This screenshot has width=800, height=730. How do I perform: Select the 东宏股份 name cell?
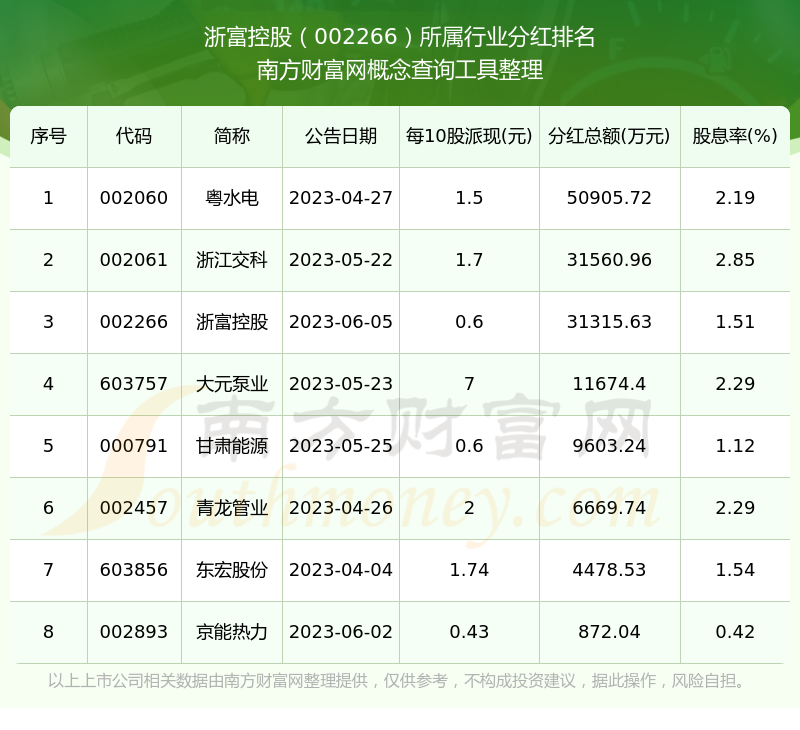click(232, 570)
